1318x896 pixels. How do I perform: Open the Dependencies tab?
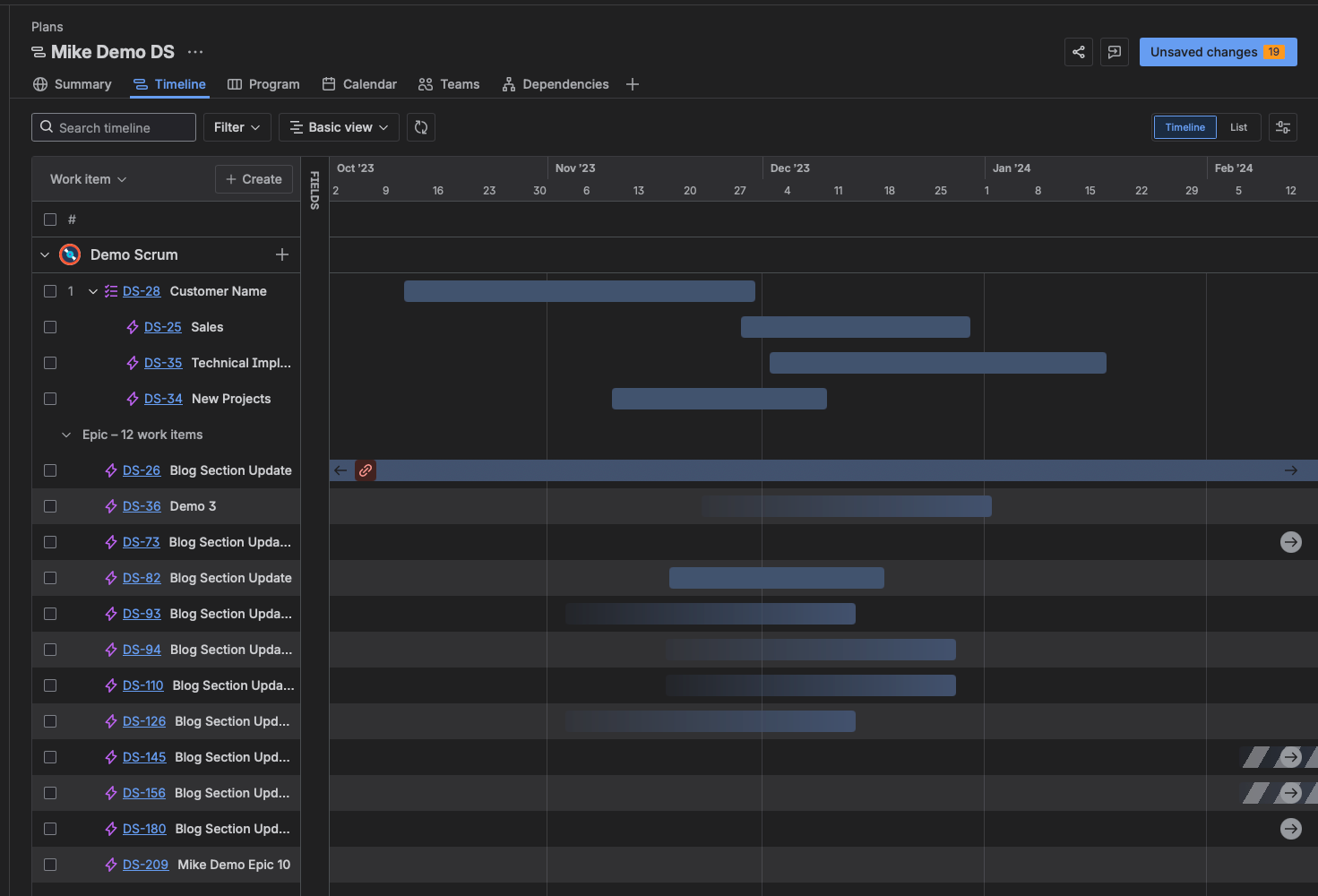click(556, 84)
